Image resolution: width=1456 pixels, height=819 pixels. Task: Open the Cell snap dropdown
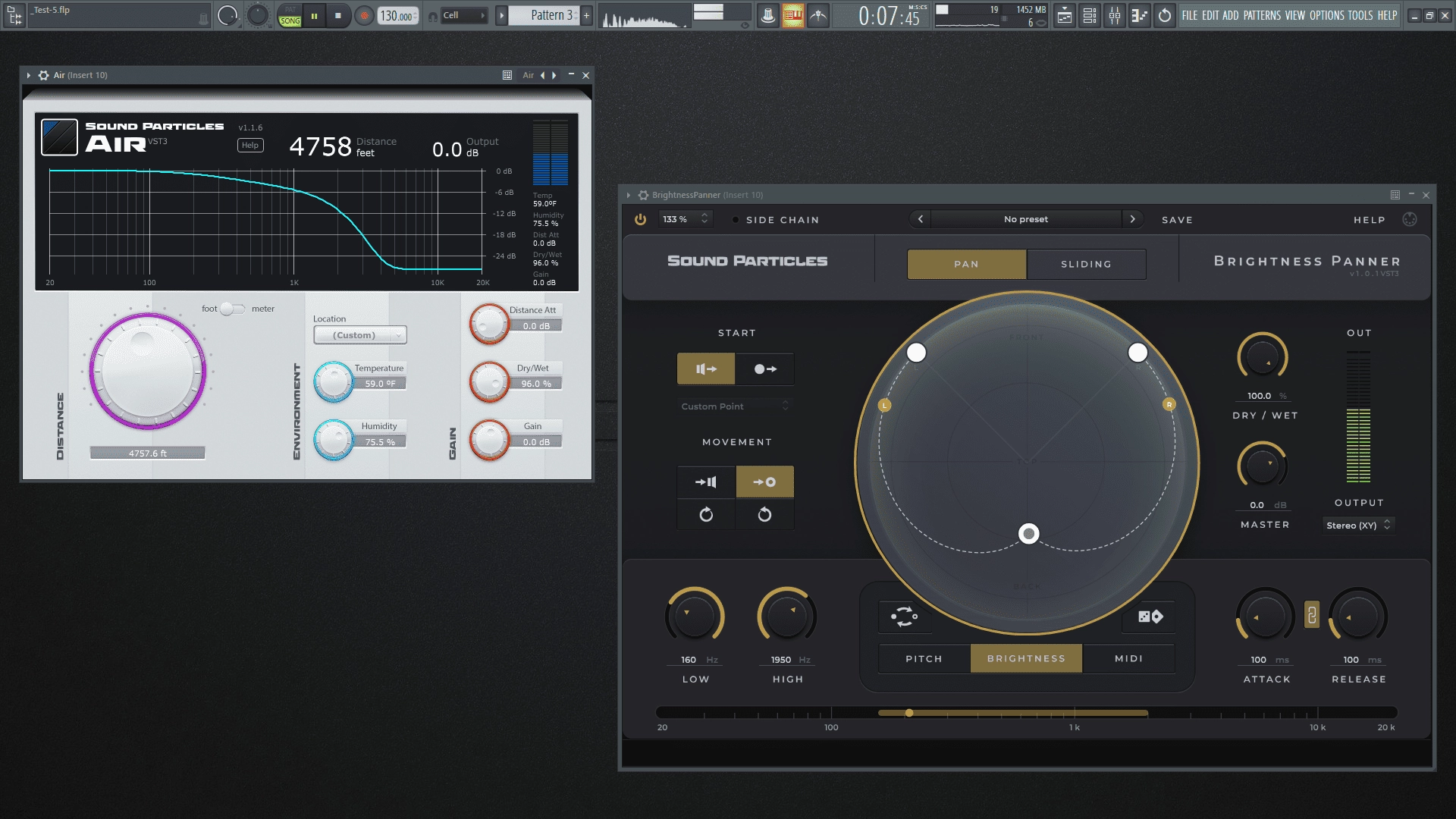tap(463, 15)
